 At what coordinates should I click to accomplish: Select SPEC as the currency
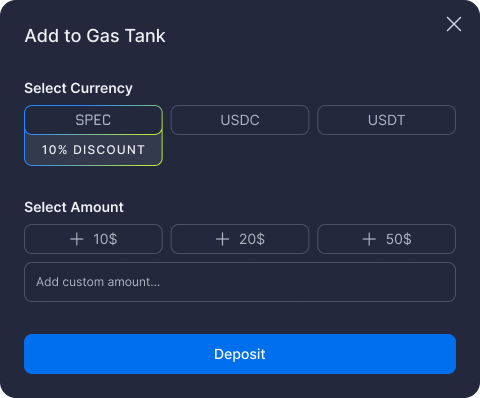tap(93, 120)
